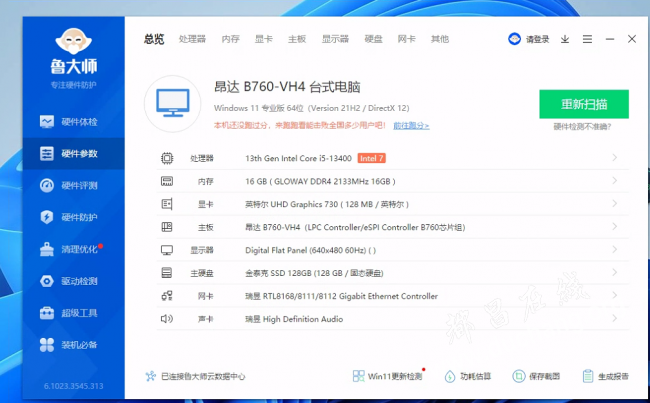Click the 硬件检测不准确? link
This screenshot has width=650, height=403.
582,126
